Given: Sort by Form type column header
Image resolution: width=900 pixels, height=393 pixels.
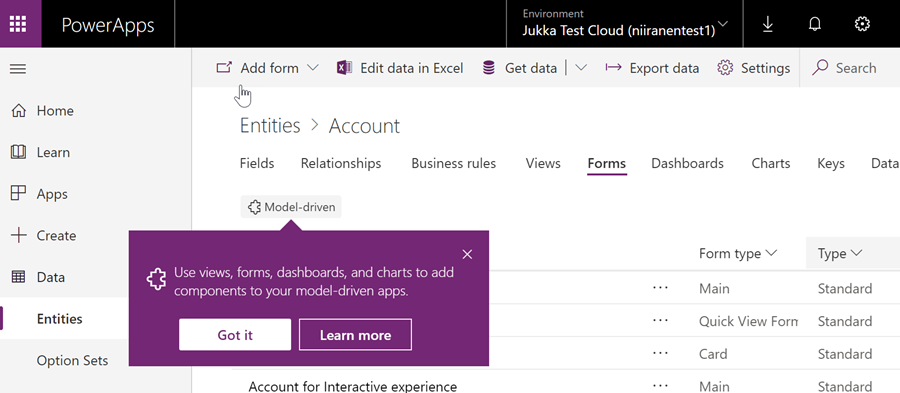Looking at the screenshot, I should [738, 254].
